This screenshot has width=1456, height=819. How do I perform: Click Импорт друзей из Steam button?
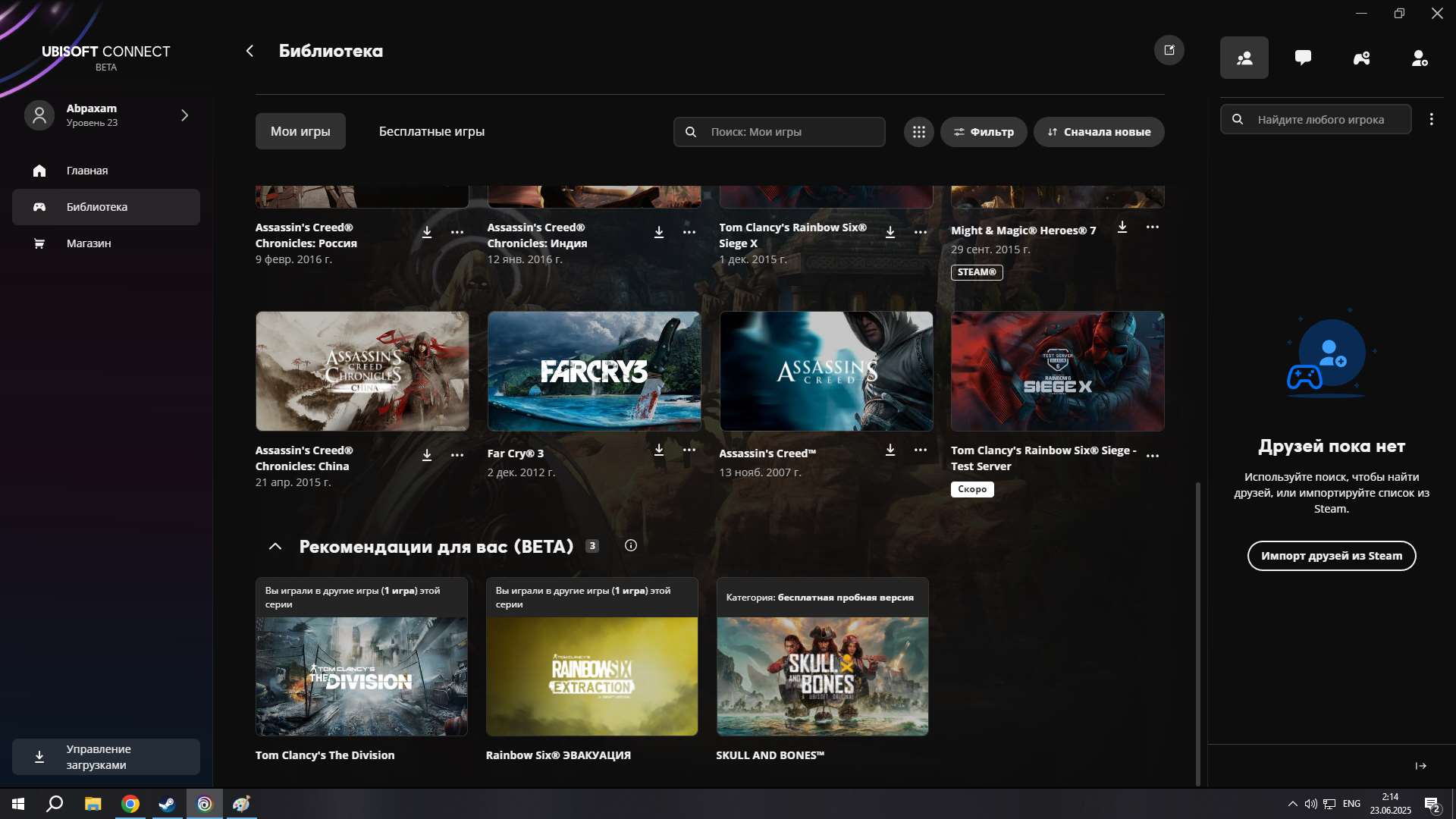[1332, 555]
